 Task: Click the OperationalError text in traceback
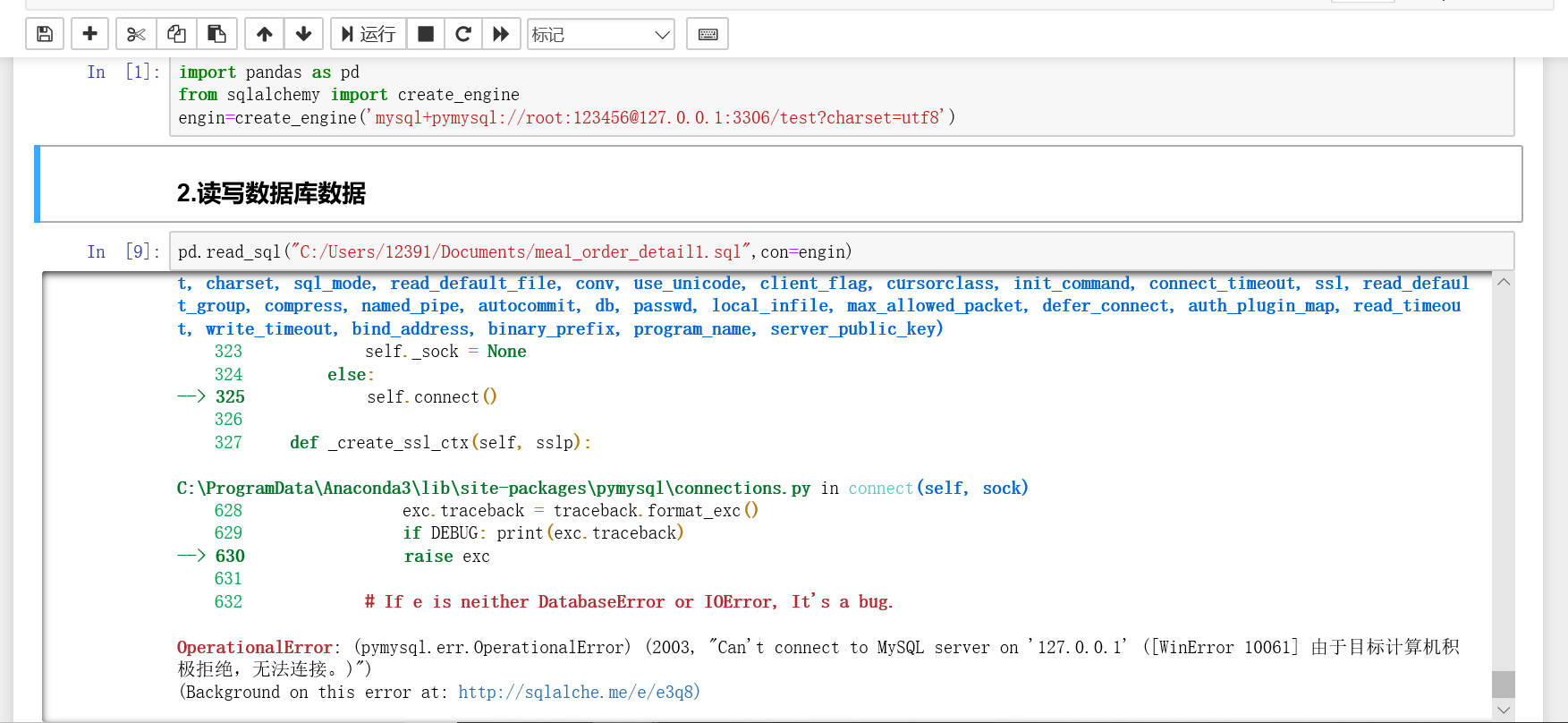pos(255,647)
